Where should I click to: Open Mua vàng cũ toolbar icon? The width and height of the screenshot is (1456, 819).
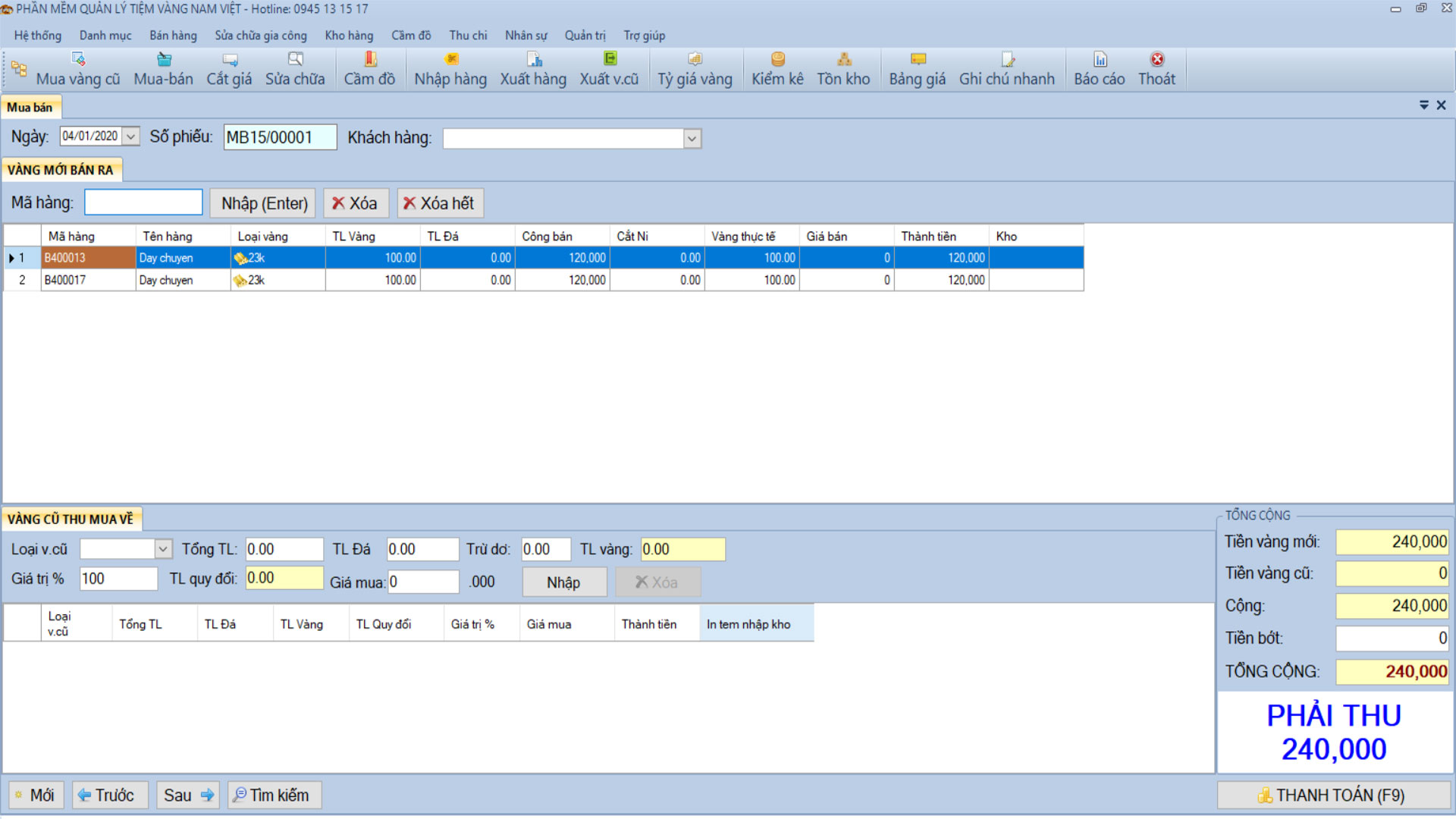click(77, 60)
